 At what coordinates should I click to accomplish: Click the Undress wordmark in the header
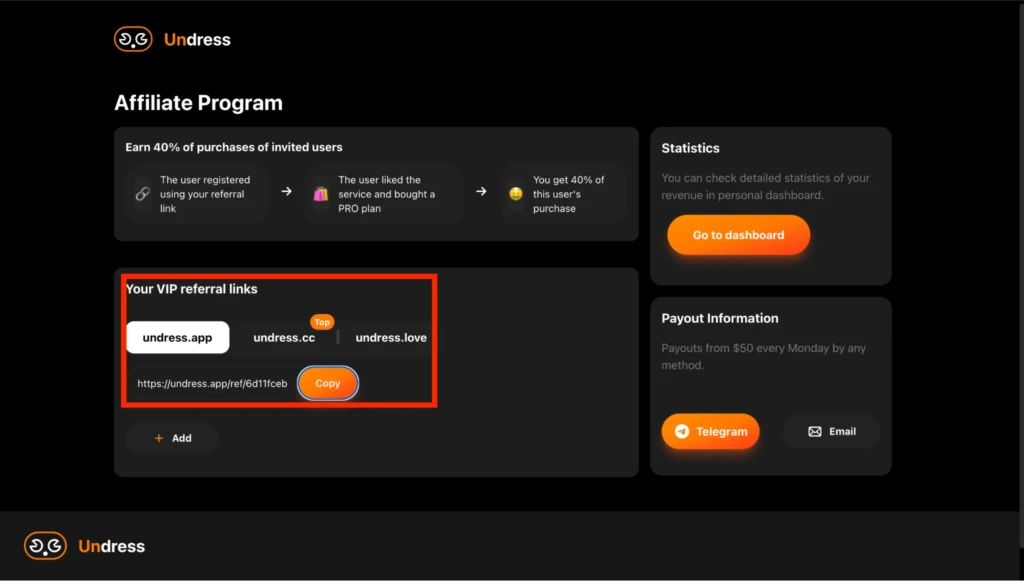197,40
